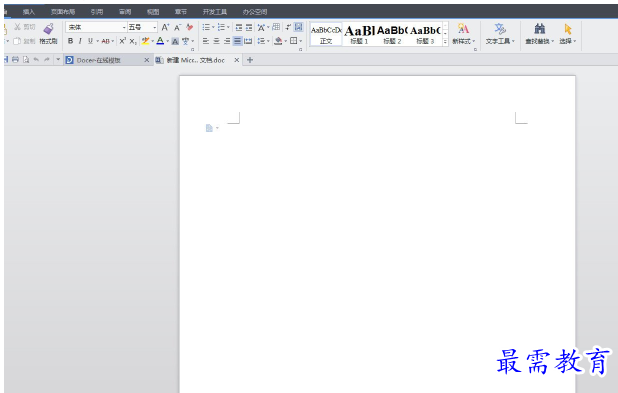Apply subscript with the X₂ icon
Image resolution: width=618 pixels, height=393 pixels.
click(133, 41)
